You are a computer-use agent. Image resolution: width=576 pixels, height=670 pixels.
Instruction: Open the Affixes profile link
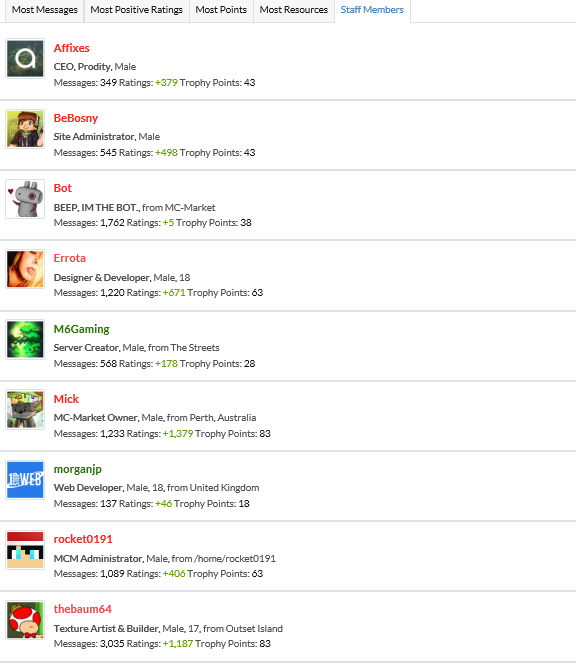(x=71, y=48)
